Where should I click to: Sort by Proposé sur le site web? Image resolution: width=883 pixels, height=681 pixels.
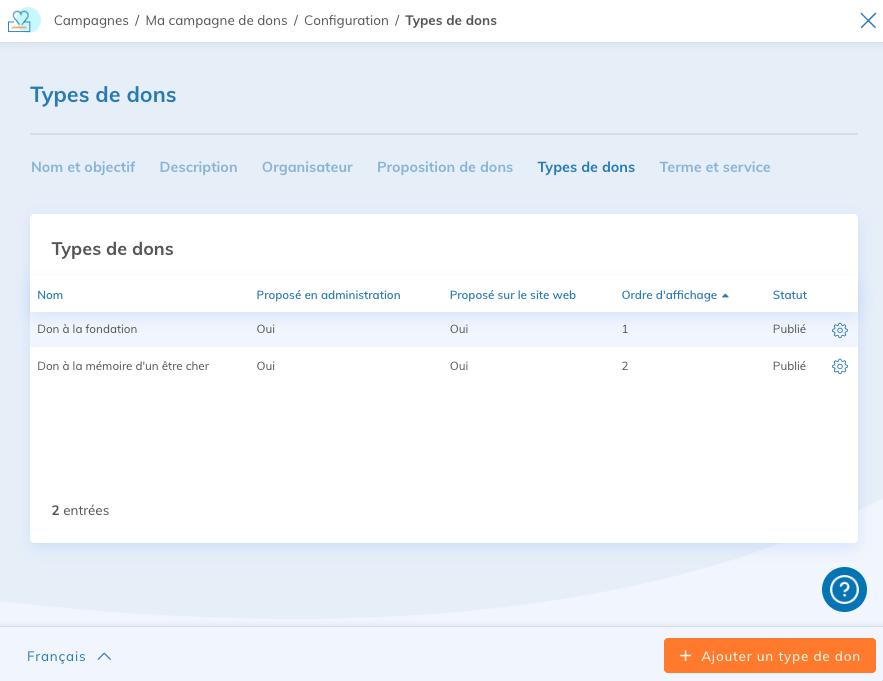coord(512,295)
